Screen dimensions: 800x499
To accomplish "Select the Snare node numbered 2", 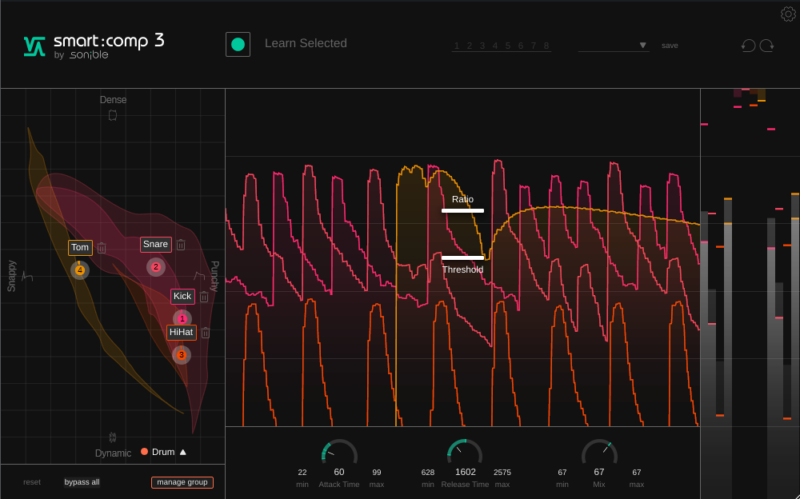I will click(155, 267).
